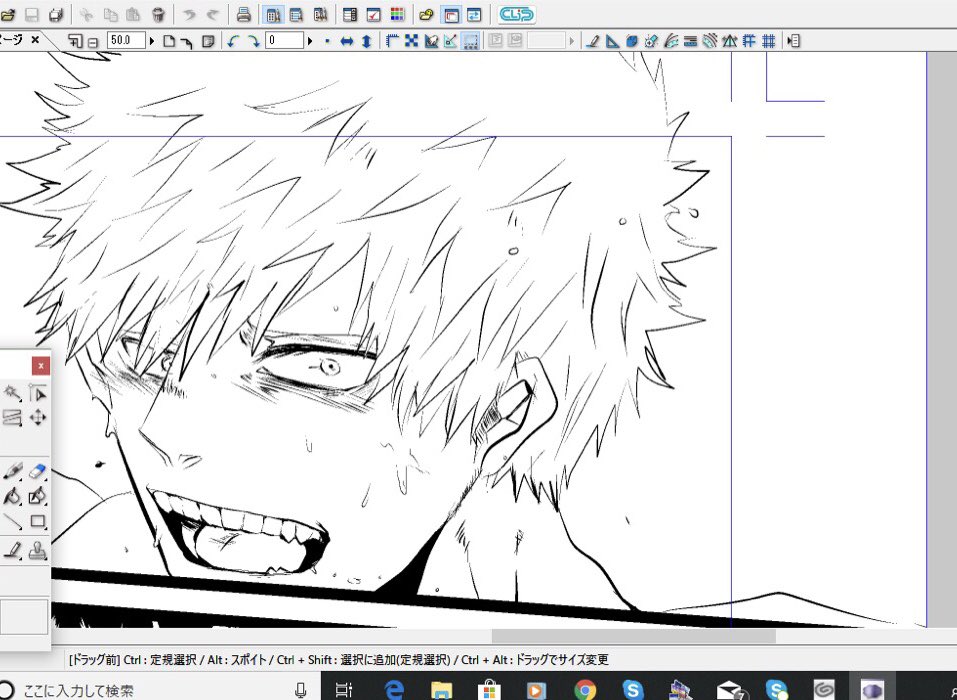Click the blue cube snap icon

632,41
